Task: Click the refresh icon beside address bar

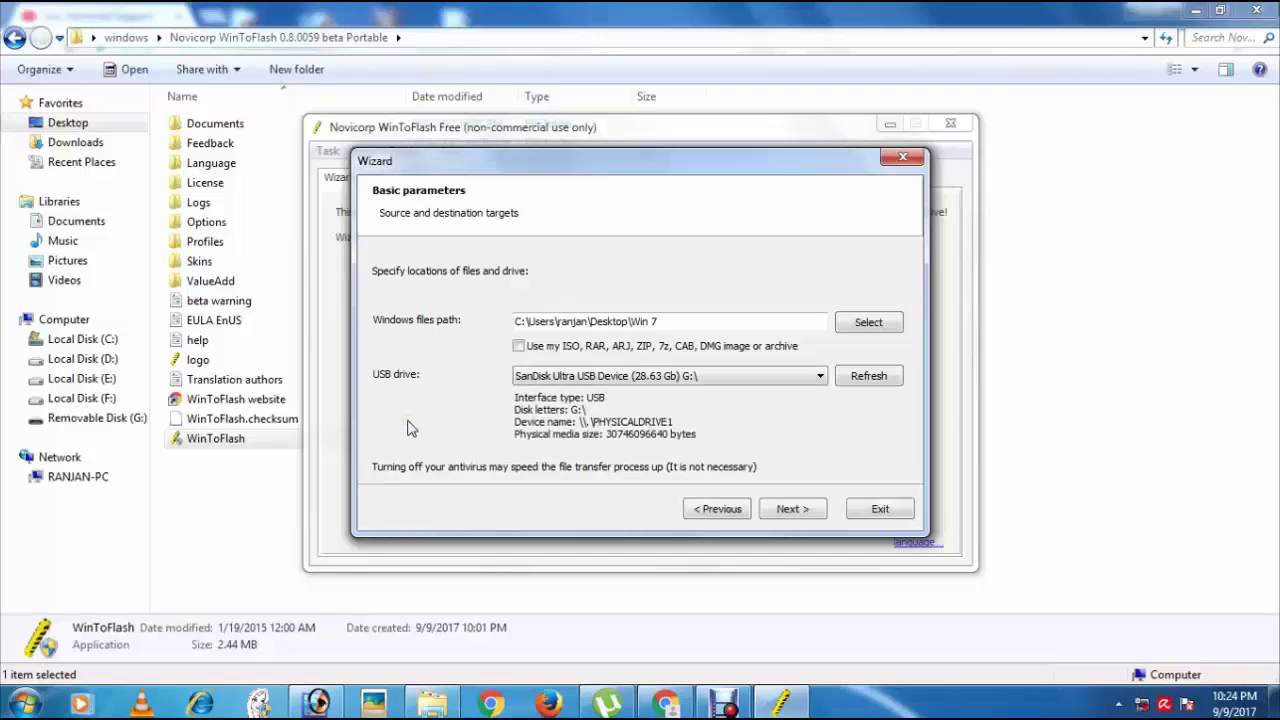Action: [x=1166, y=38]
